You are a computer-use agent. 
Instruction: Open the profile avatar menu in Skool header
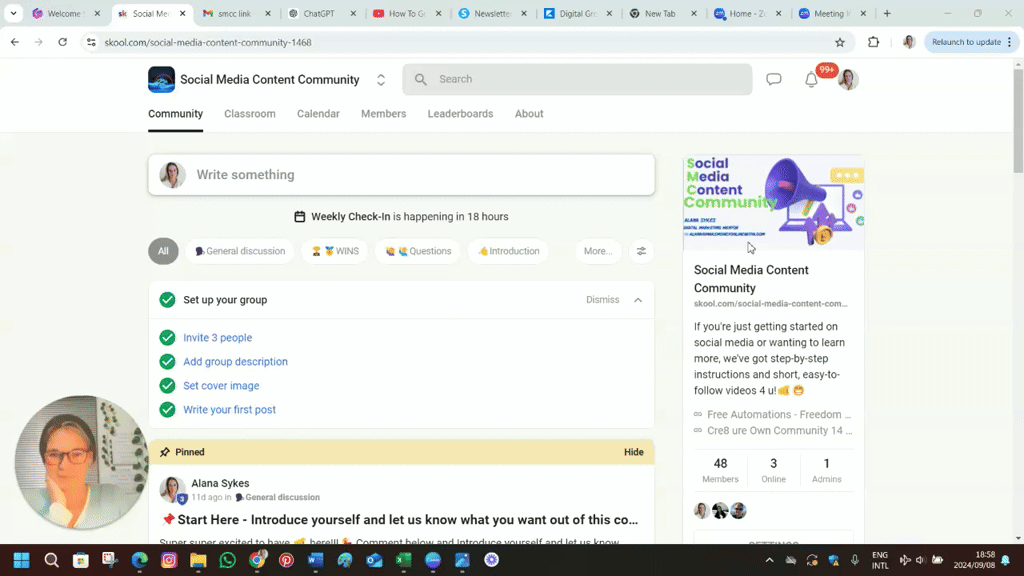[x=848, y=80]
